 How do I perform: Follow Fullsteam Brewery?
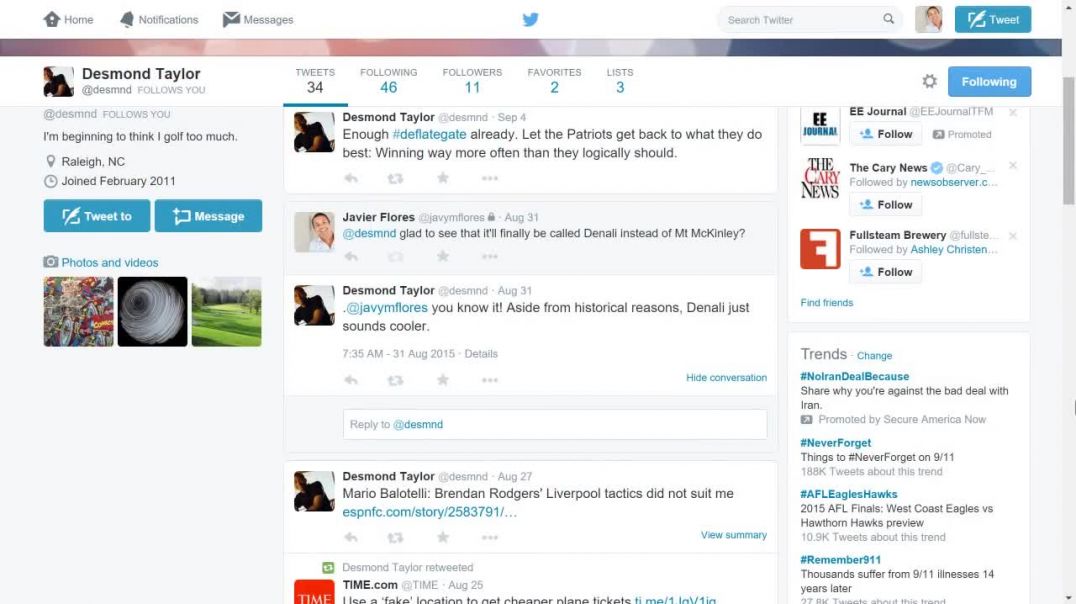click(x=886, y=272)
